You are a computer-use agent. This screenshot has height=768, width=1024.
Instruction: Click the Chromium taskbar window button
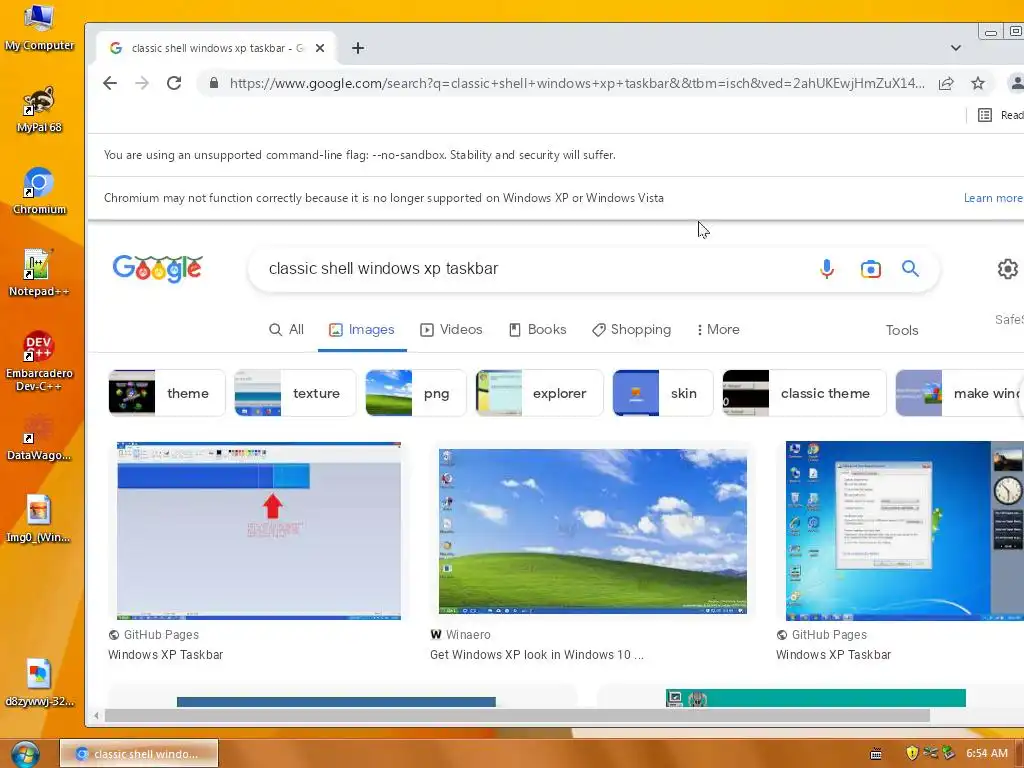click(x=139, y=754)
